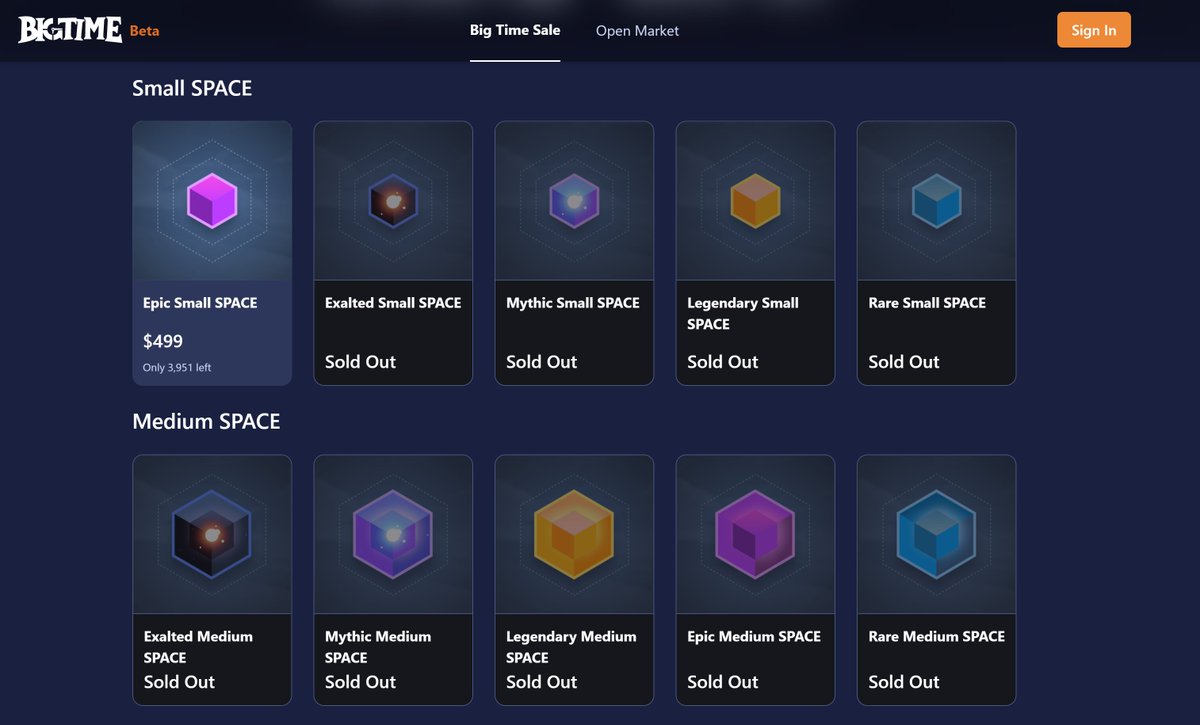Click the Legendary Medium SPACE gold cube icon
The height and width of the screenshot is (725, 1200).
[x=574, y=534]
